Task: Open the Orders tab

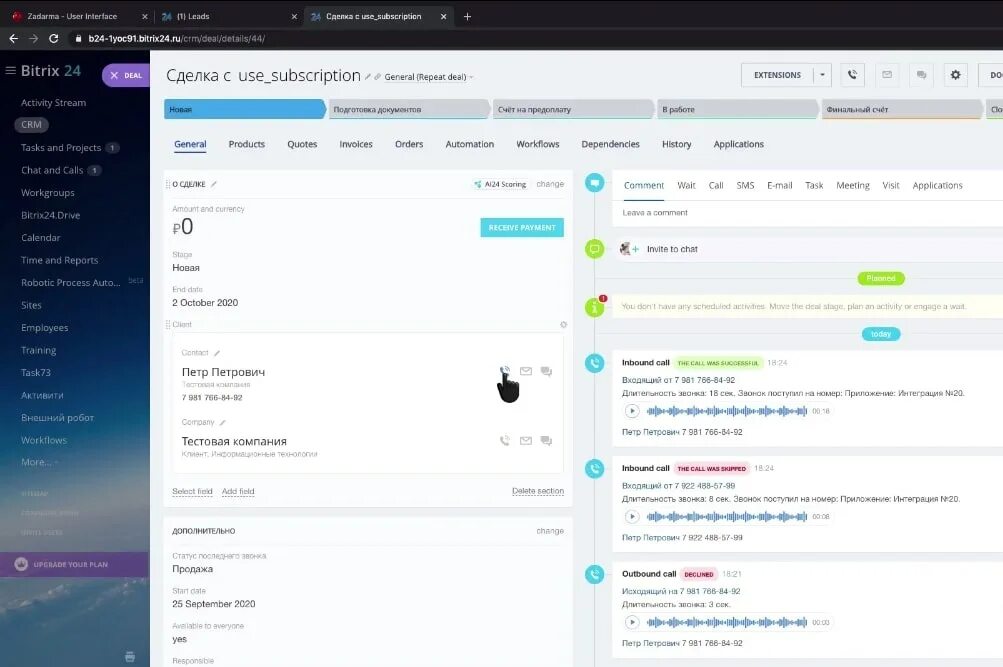Action: click(409, 144)
